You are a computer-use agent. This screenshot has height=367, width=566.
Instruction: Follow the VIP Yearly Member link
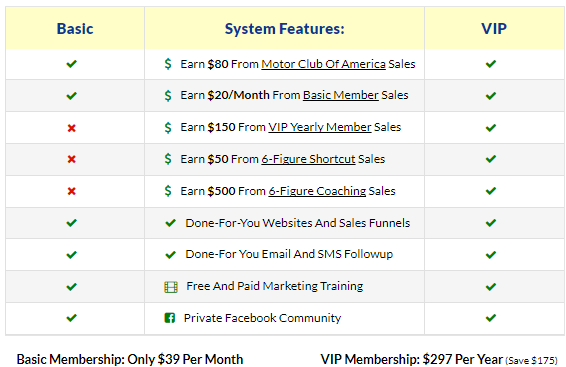click(x=320, y=127)
